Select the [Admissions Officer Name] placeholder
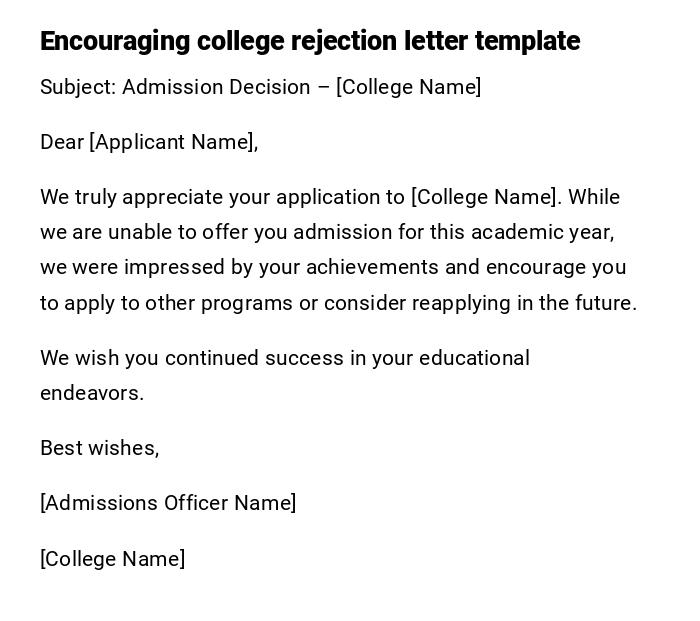The image size is (700, 621). (x=168, y=503)
